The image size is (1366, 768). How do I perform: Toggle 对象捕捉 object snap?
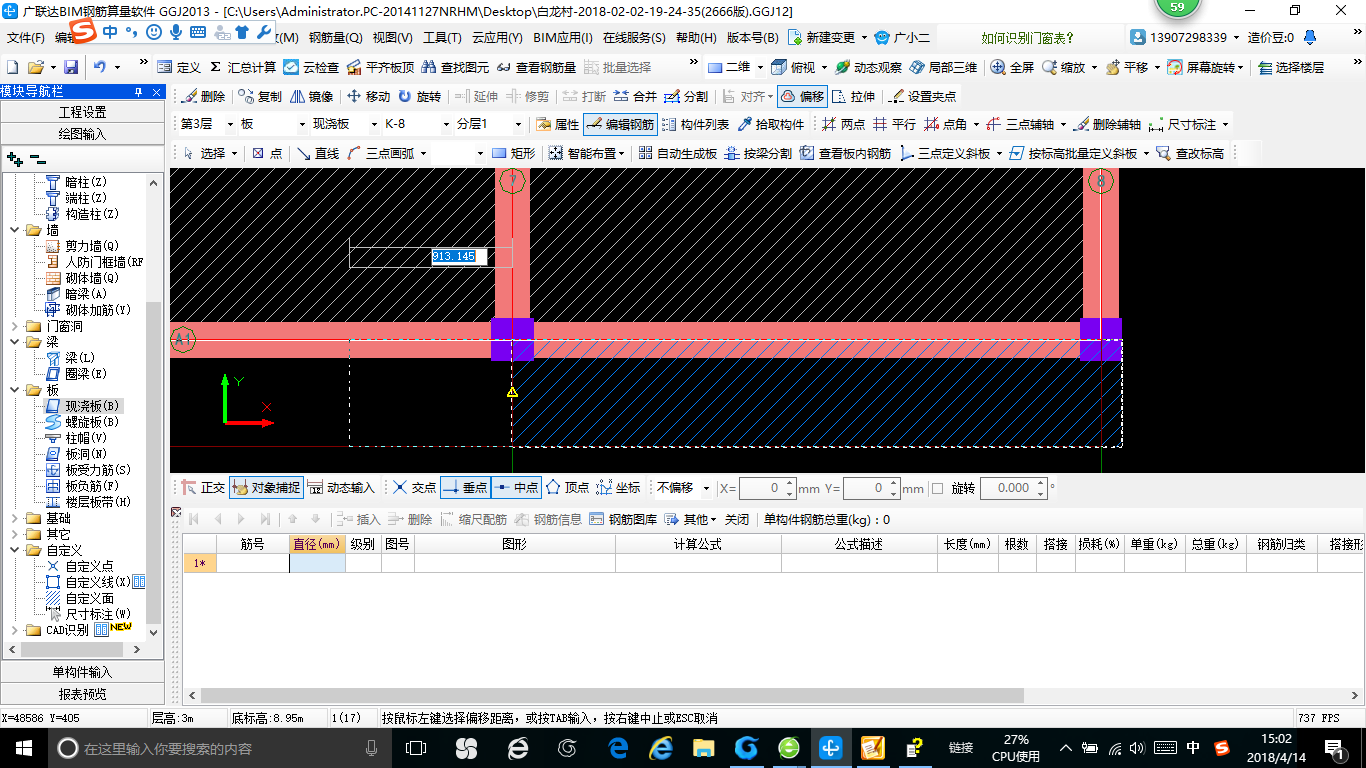point(266,488)
